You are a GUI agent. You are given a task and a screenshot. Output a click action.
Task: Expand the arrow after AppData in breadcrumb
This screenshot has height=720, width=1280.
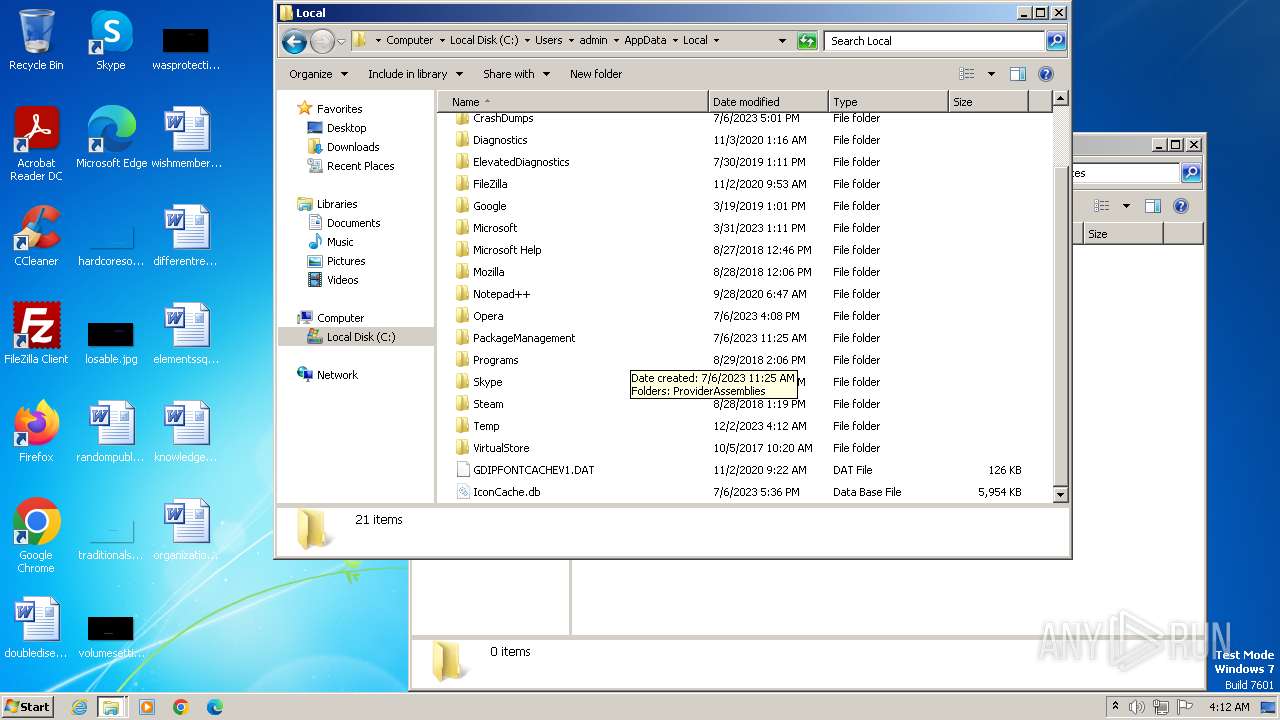coord(674,41)
